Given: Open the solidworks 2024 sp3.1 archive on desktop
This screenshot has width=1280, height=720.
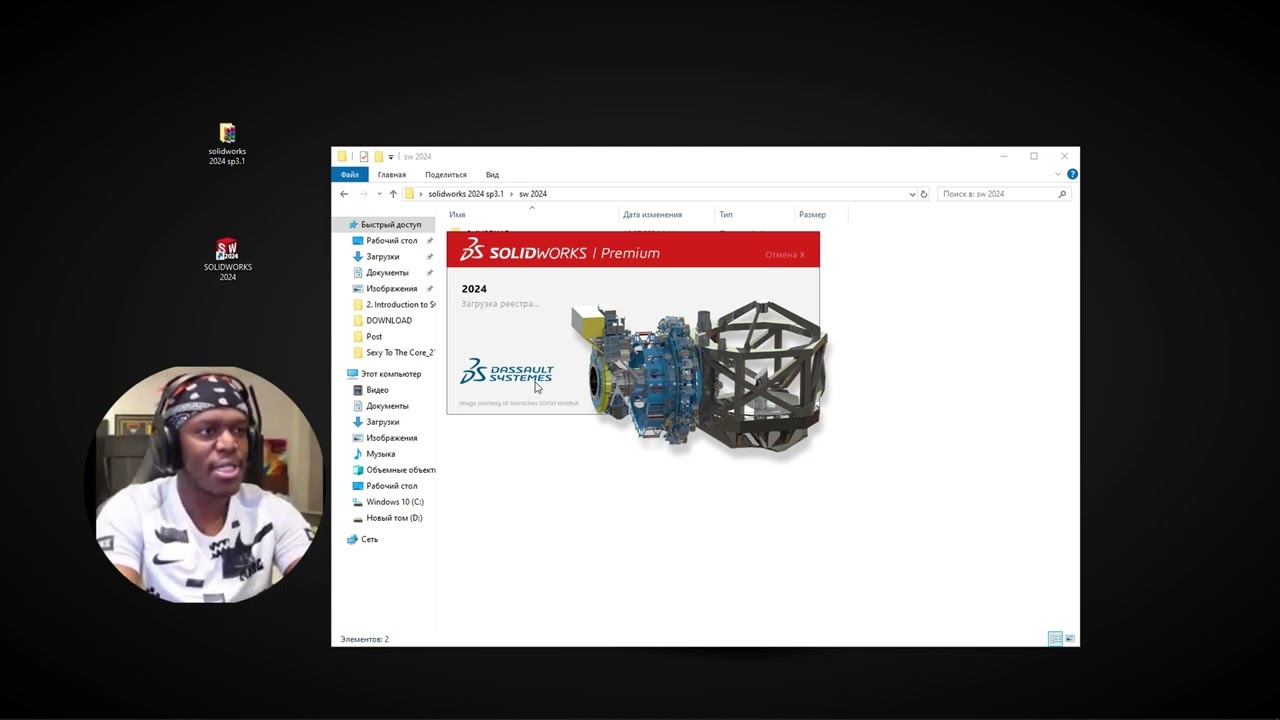Looking at the screenshot, I should tap(227, 144).
